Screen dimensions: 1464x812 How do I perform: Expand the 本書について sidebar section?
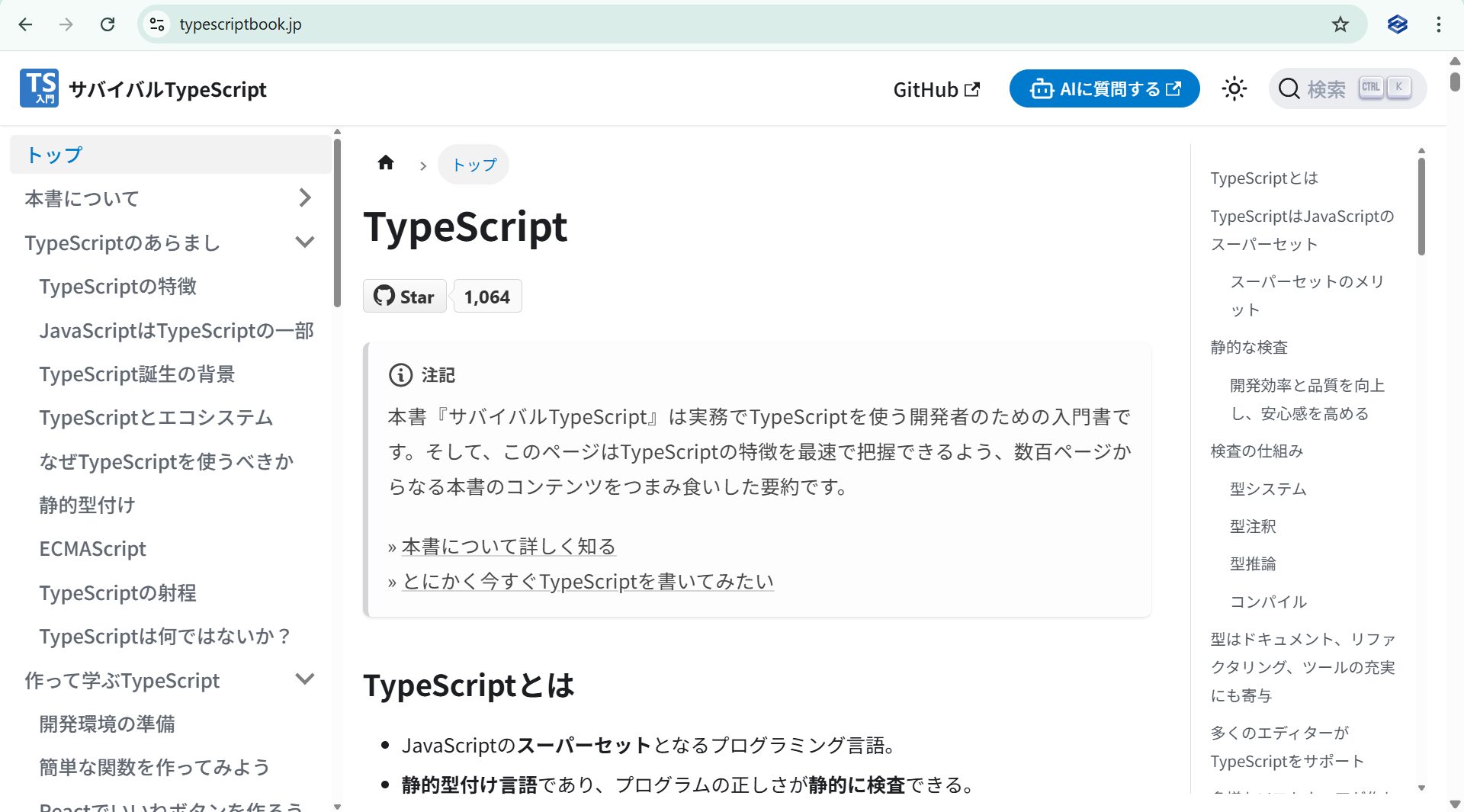tap(305, 198)
